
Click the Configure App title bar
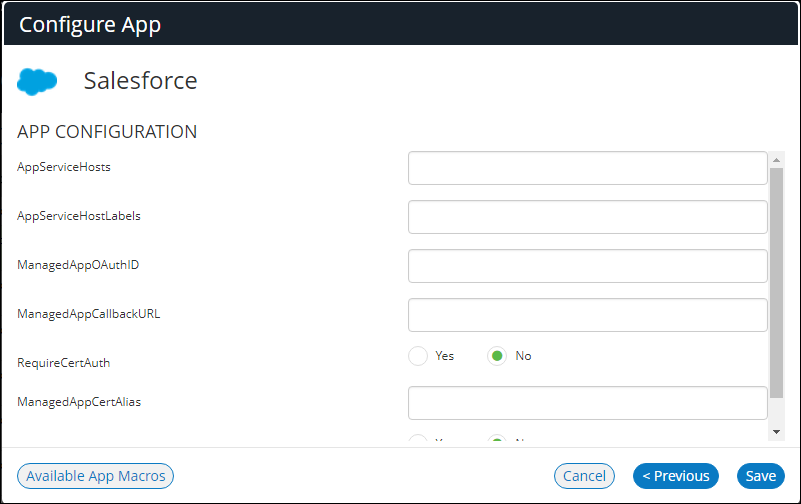pyautogui.click(x=400, y=25)
